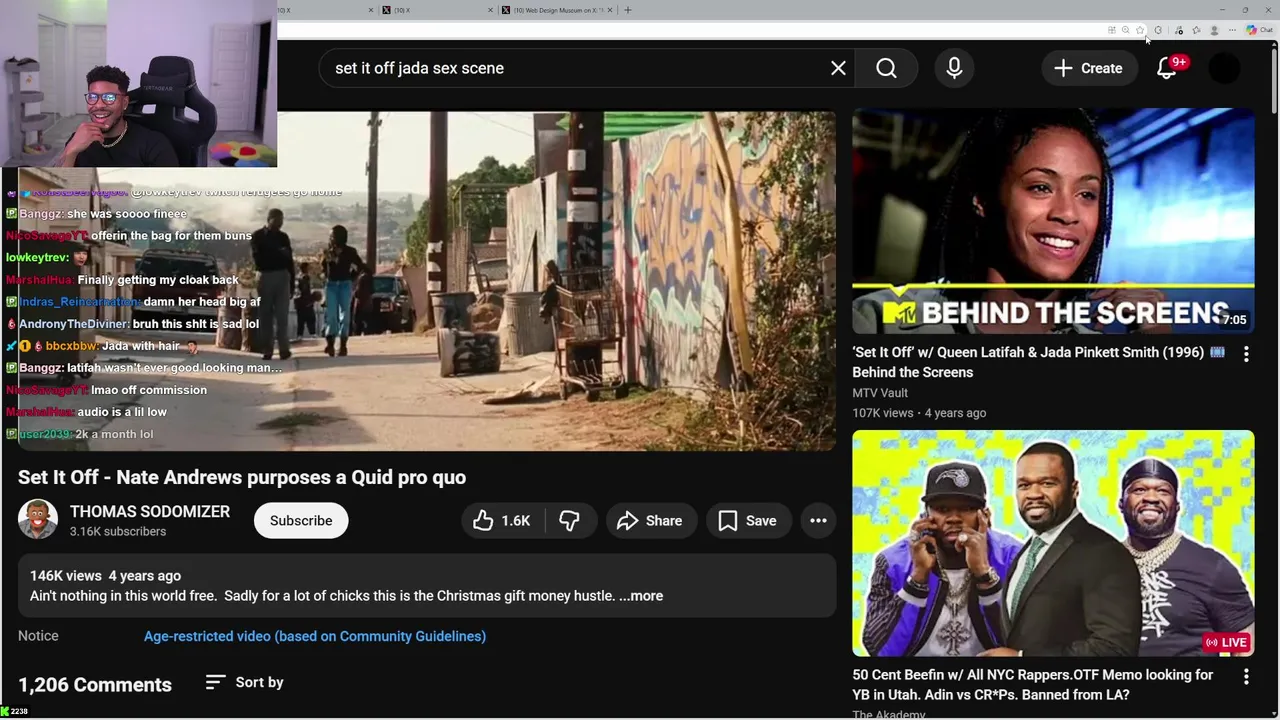Close the Web Design Museum tab

(610, 10)
